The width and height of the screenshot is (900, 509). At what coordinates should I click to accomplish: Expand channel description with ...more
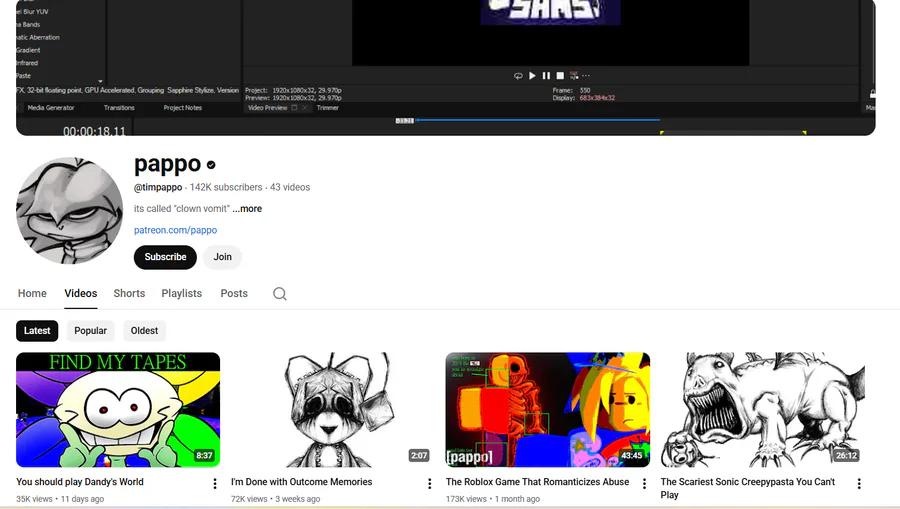point(247,209)
